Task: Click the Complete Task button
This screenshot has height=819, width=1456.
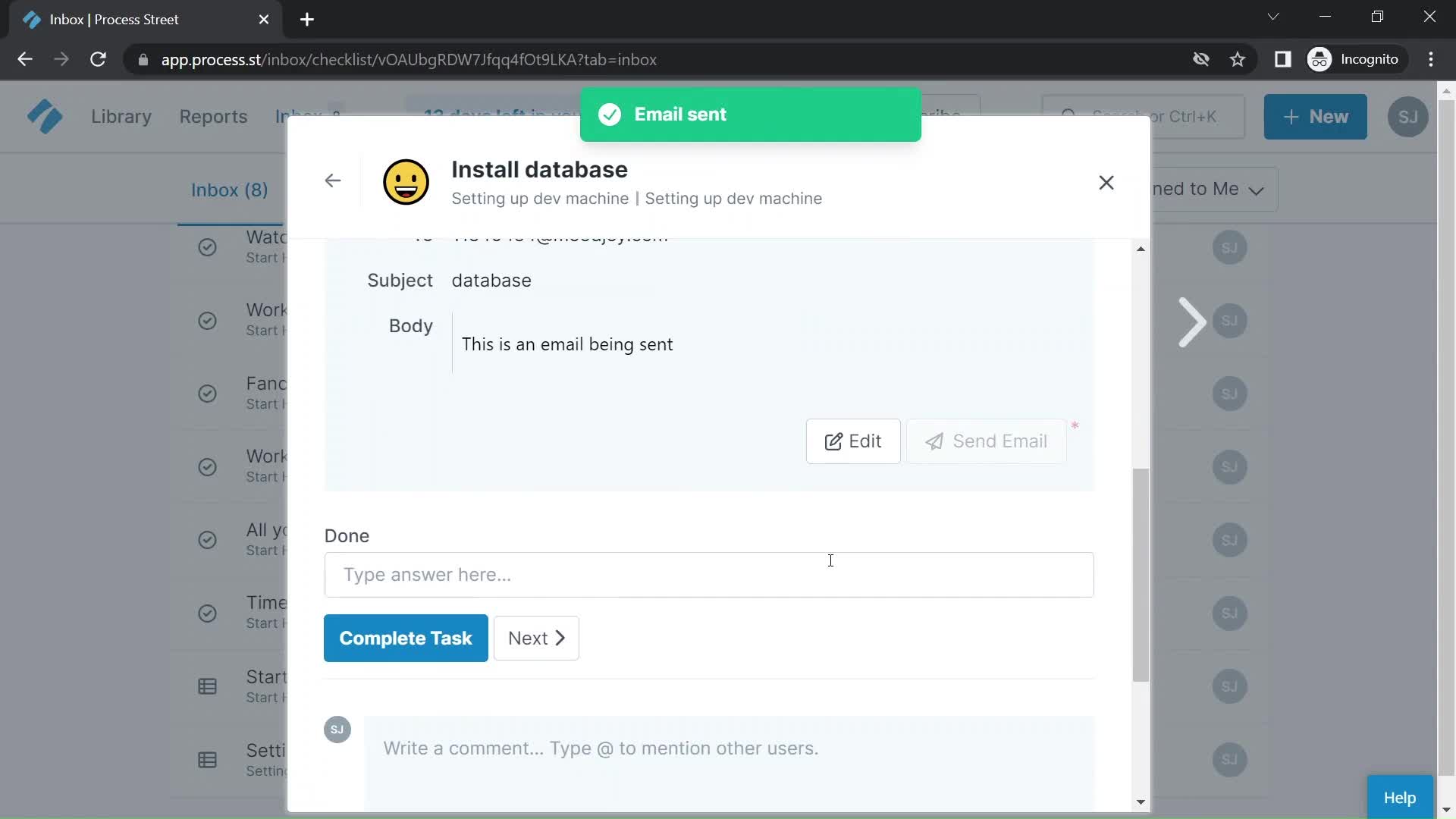Action: coord(406,638)
